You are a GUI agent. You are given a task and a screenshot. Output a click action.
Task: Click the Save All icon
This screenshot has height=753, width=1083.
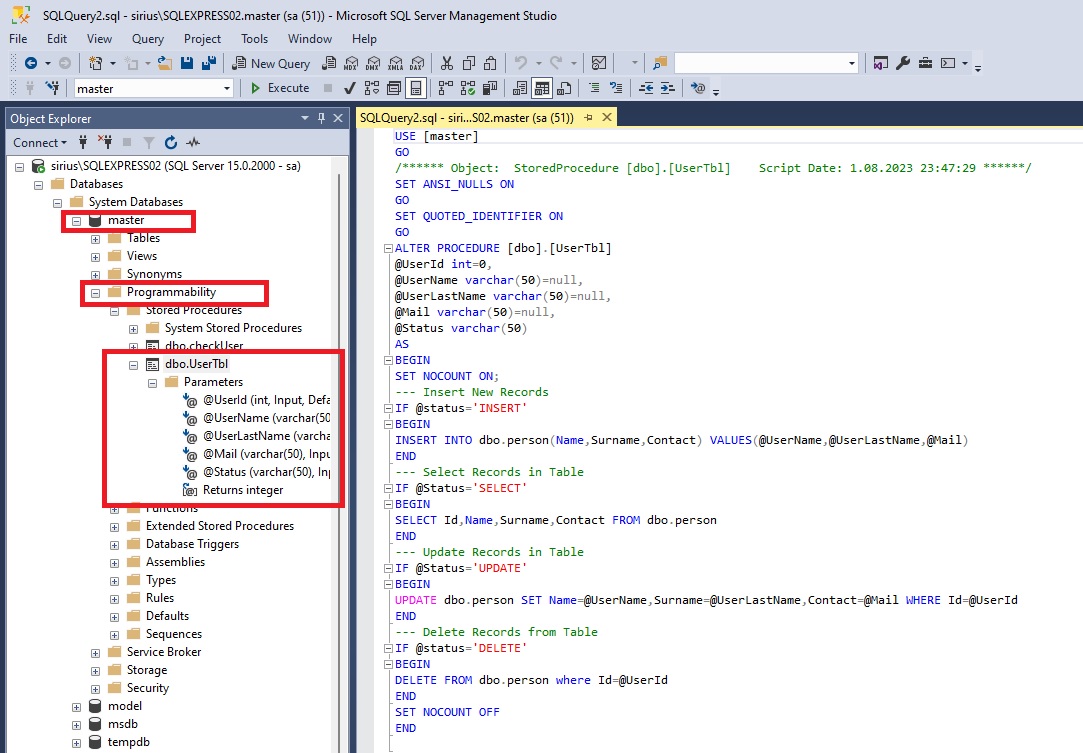pos(209,63)
